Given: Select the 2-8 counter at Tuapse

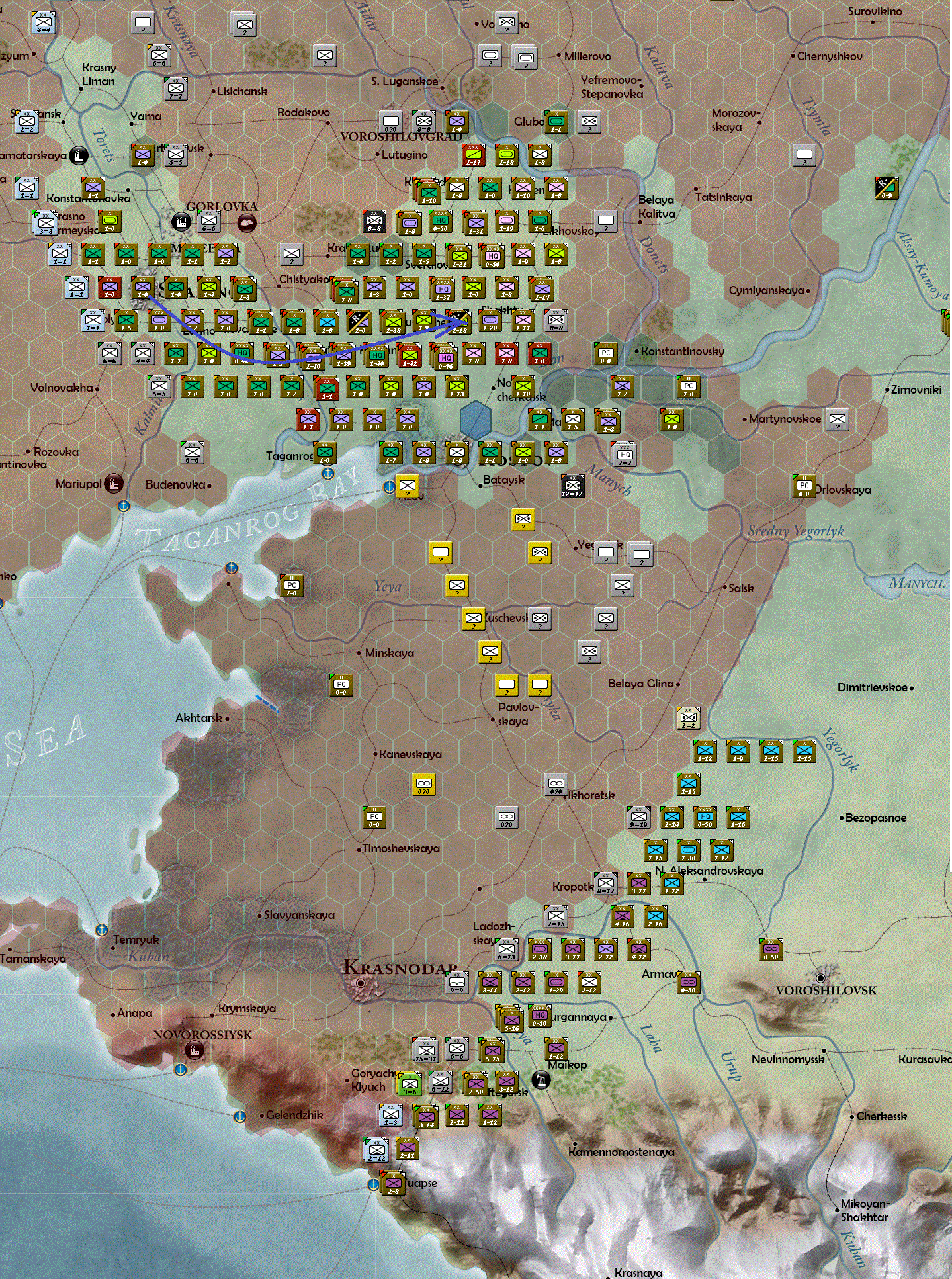Looking at the screenshot, I should pos(393,1183).
